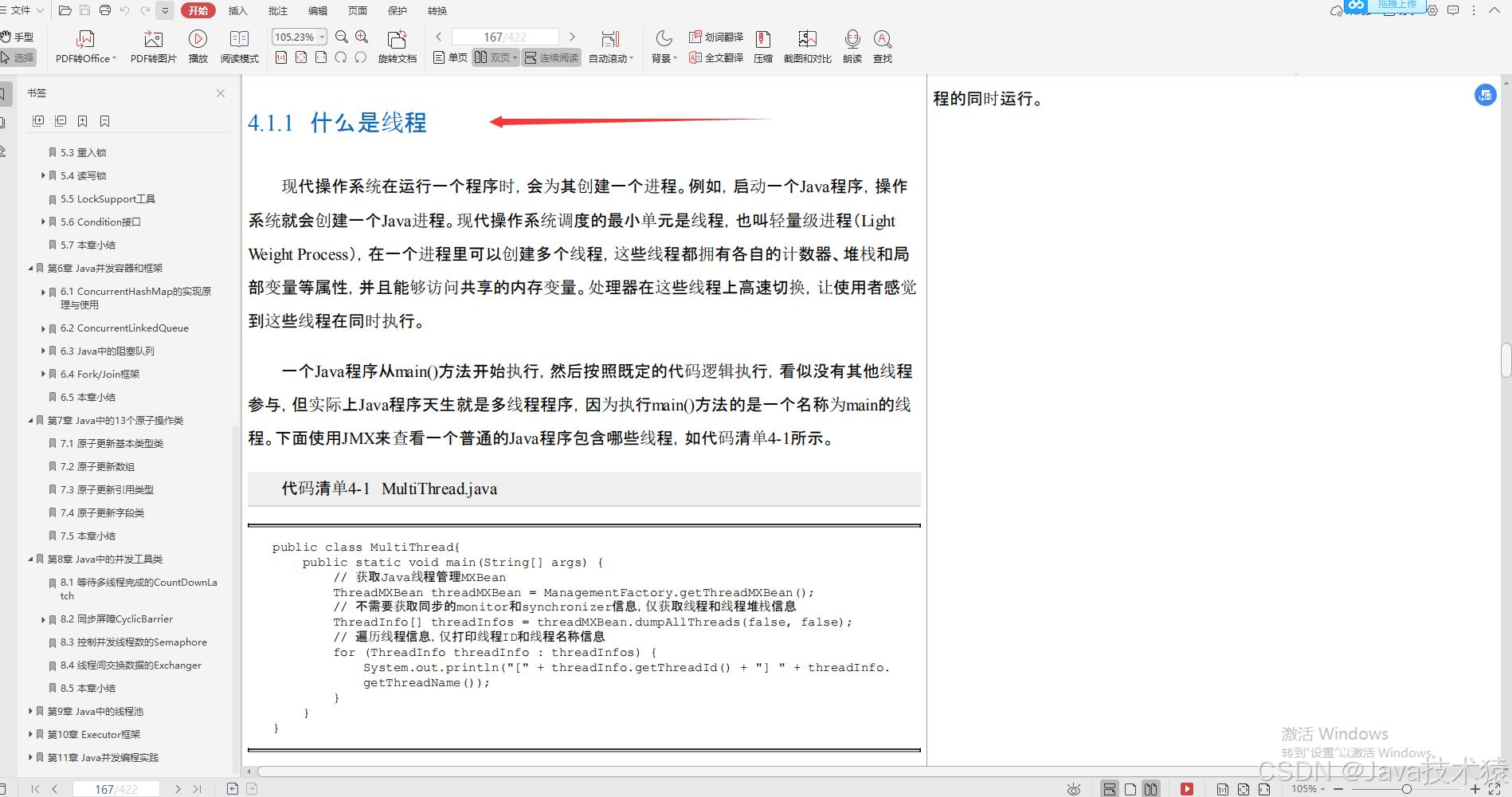The image size is (1512, 797).
Task: Go to next page in ribbon
Action: (x=572, y=37)
